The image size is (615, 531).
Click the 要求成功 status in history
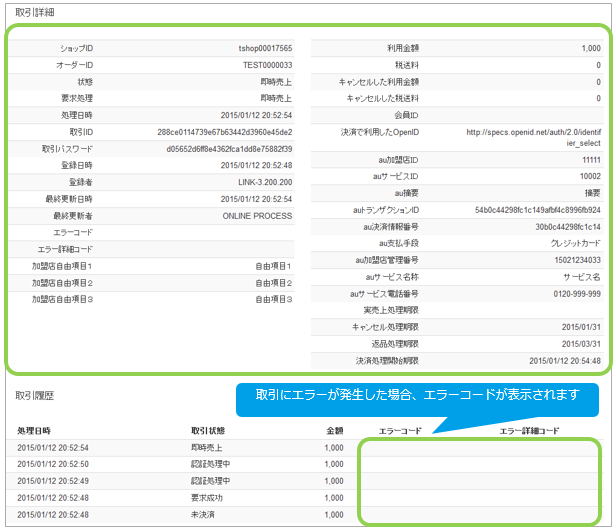pos(207,498)
